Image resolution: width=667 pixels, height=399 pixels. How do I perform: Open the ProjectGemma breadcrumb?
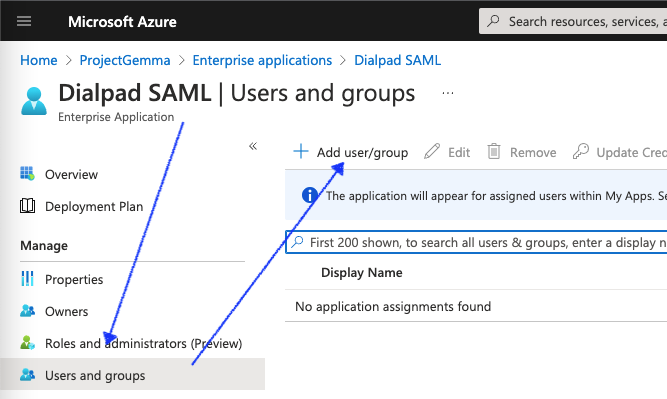click(x=125, y=60)
